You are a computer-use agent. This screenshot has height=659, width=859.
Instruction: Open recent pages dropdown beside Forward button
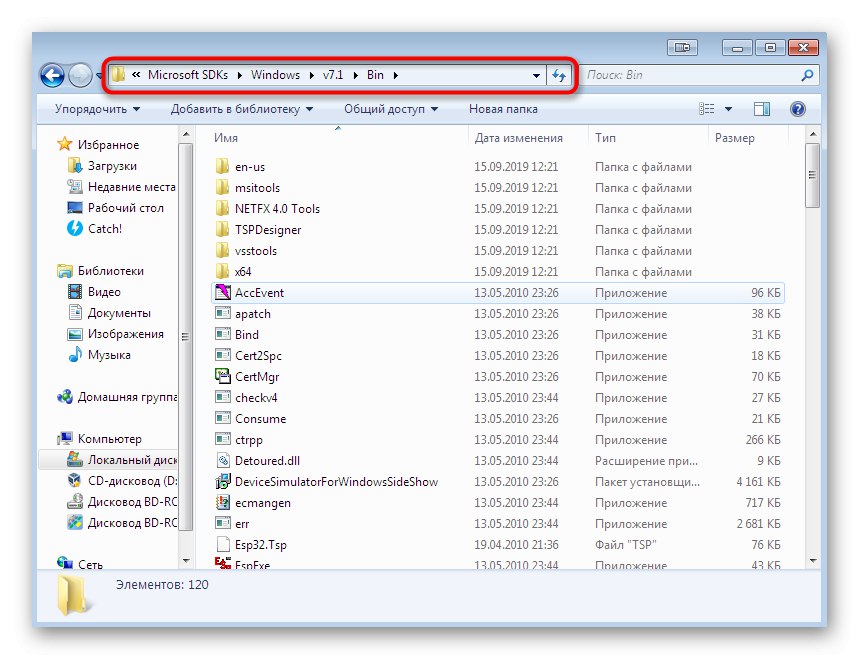[99, 76]
